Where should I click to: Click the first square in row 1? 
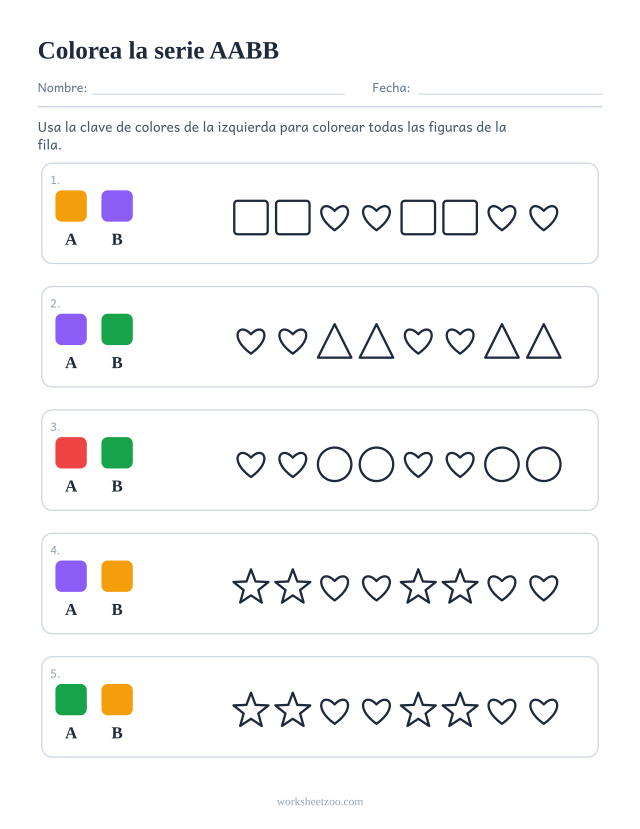[x=251, y=217]
